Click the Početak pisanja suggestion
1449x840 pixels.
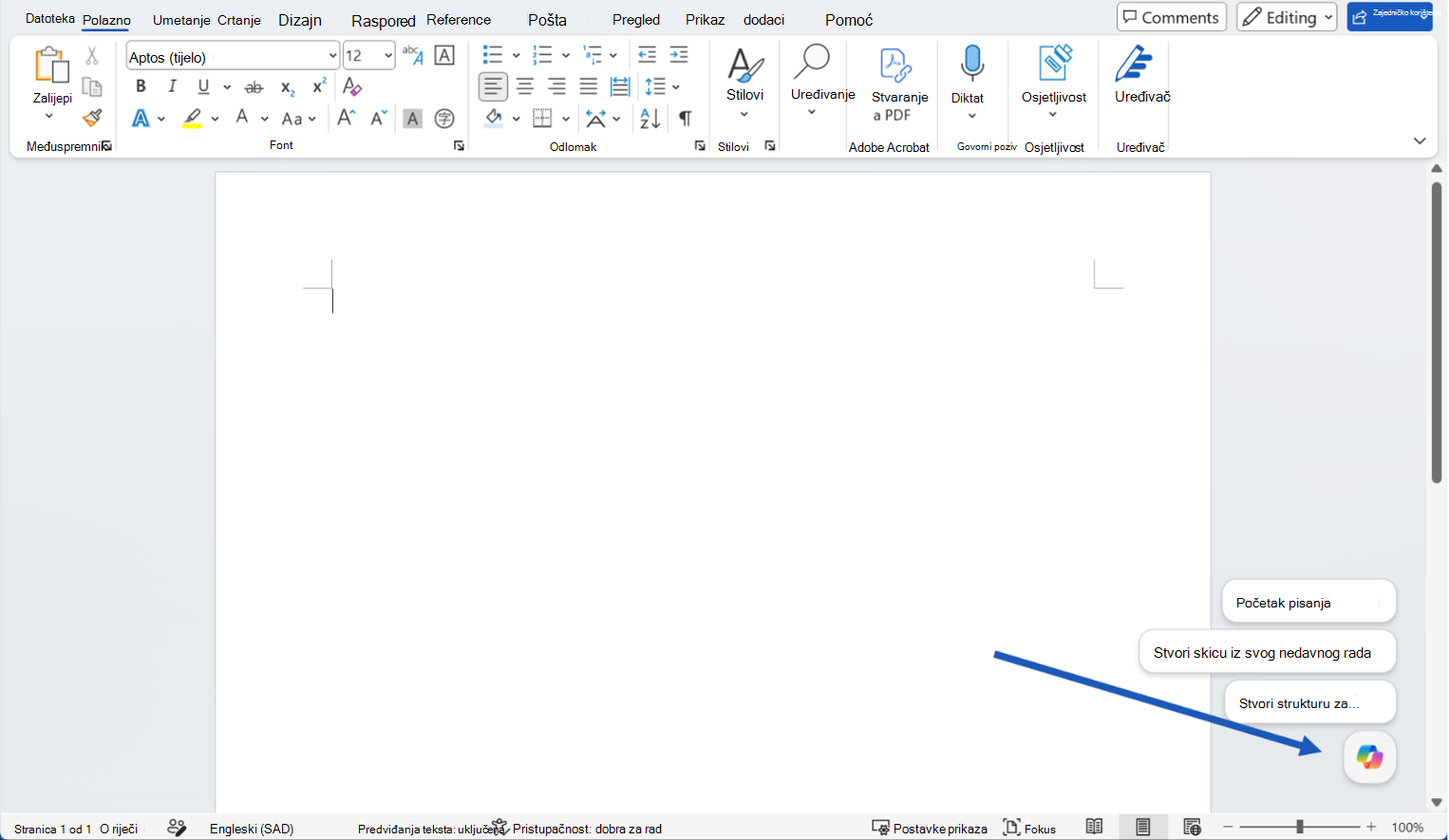click(1308, 602)
